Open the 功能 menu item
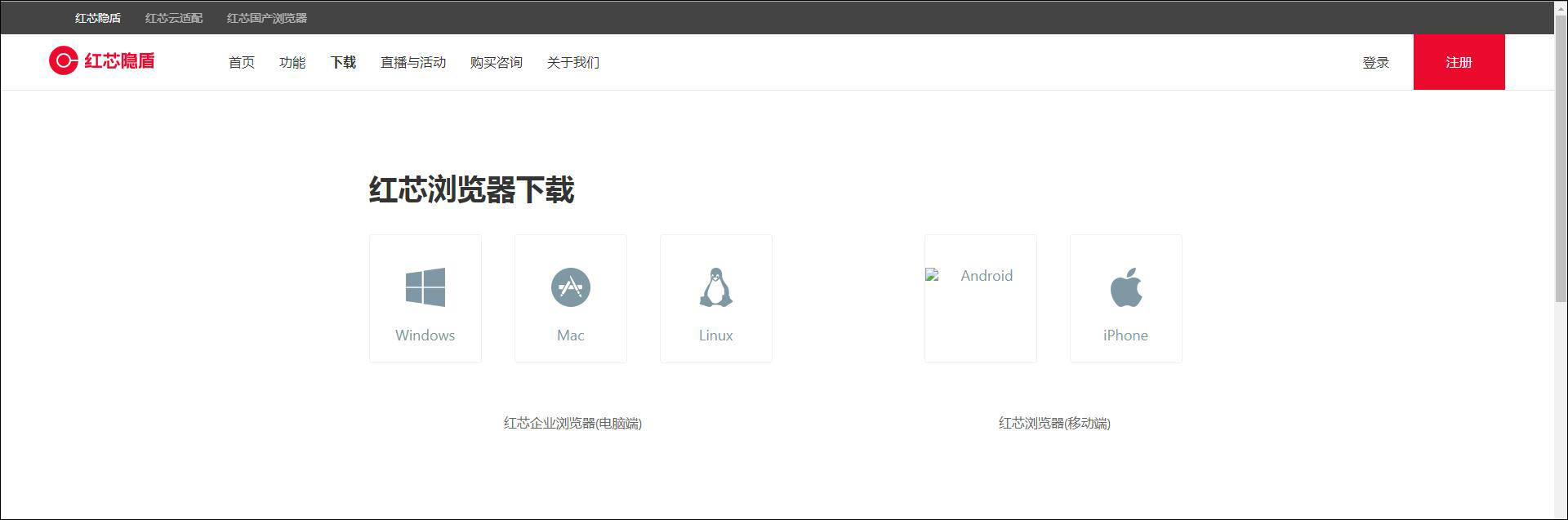Viewport: 1568px width, 520px height. pos(292,62)
